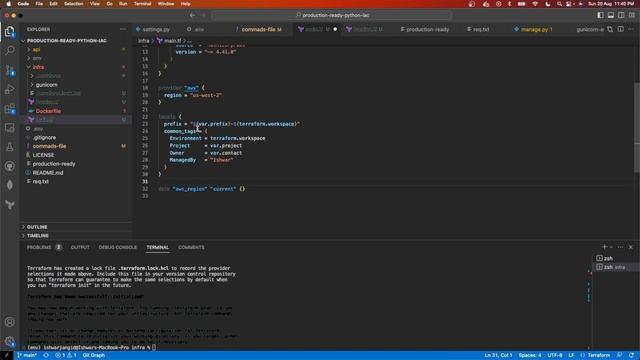Open editor more actions ellipsis
The height and width of the screenshot is (360, 640).
631,29
